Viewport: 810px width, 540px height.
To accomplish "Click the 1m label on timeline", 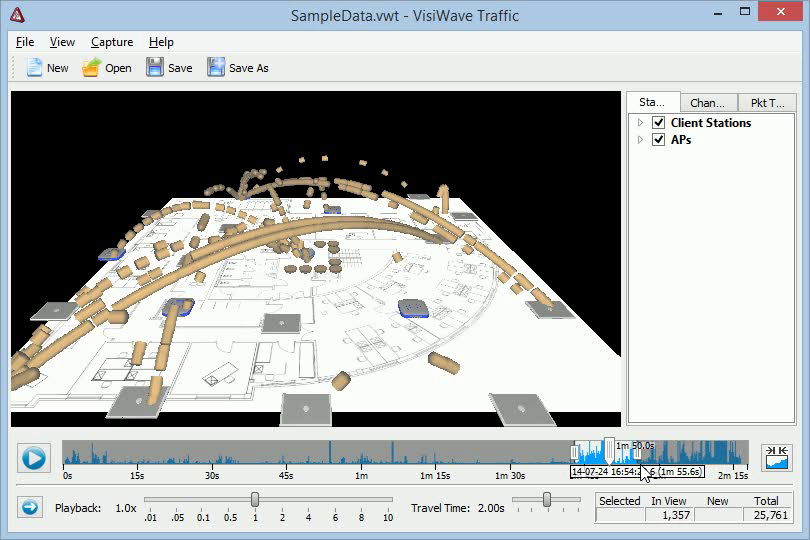I will click(x=361, y=475).
